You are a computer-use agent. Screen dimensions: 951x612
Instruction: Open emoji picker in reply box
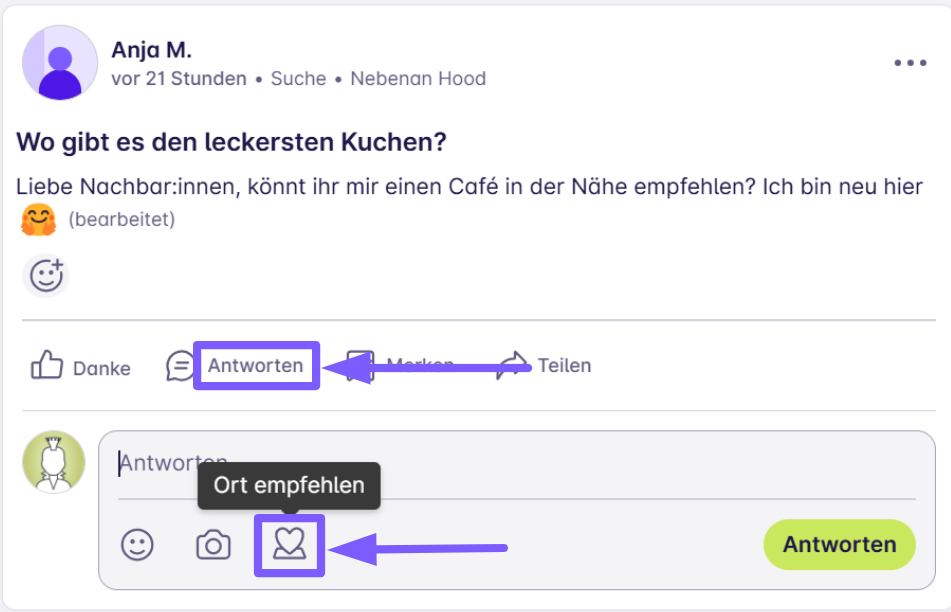(137, 545)
